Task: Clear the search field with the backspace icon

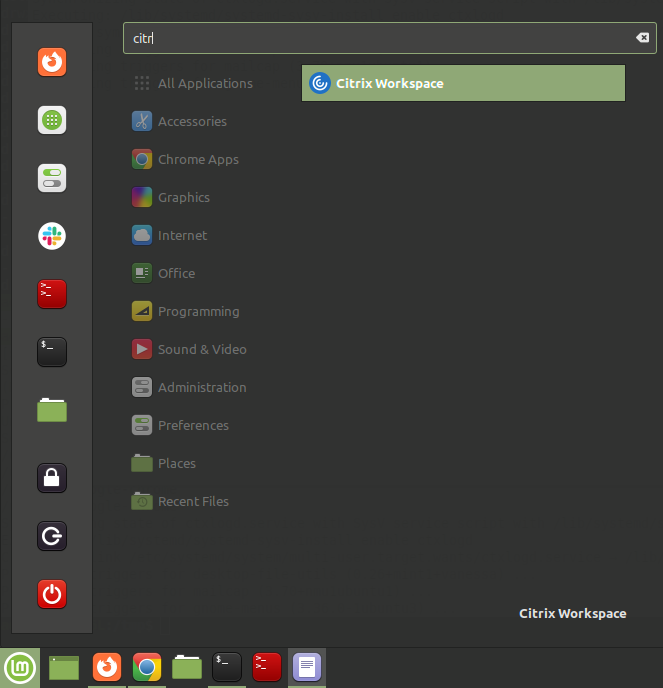Action: 642,38
